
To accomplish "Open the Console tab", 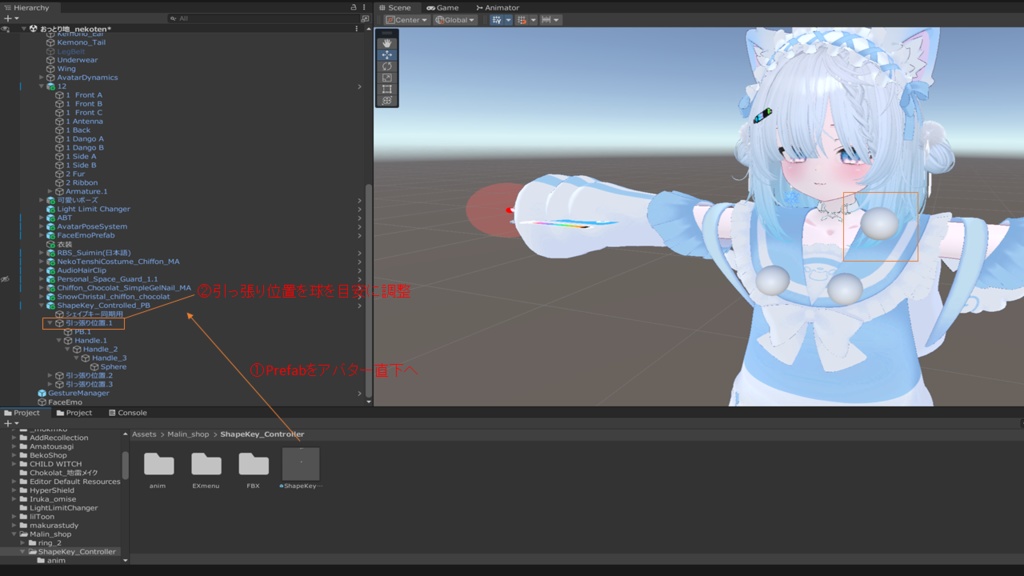I will (x=127, y=413).
